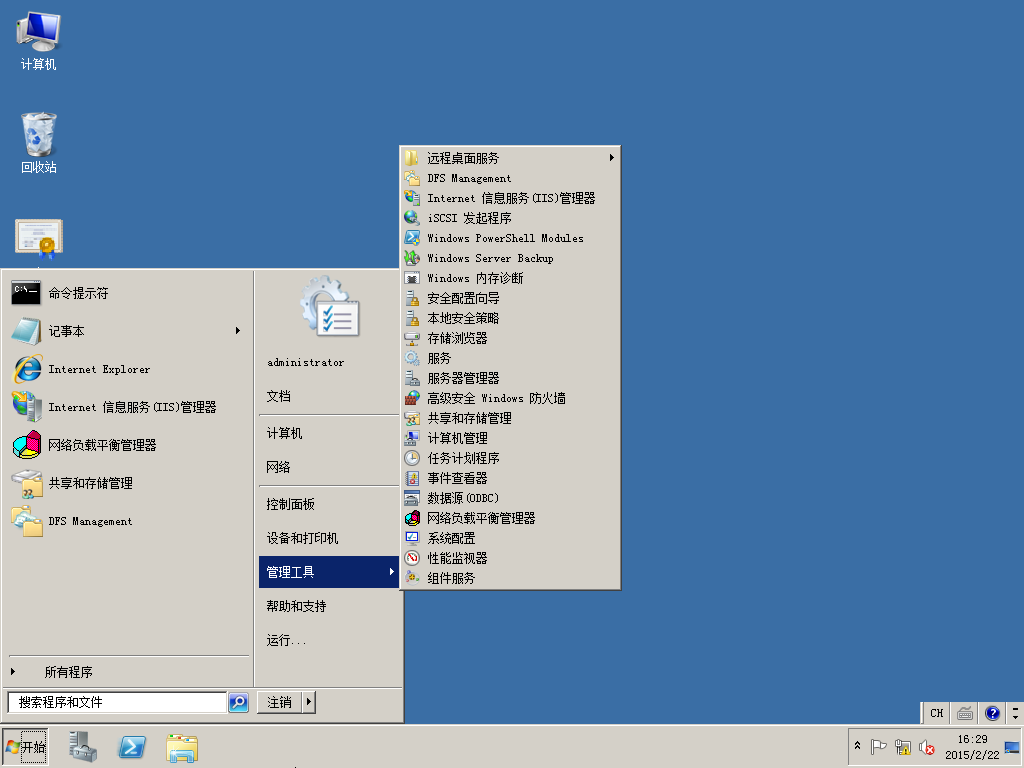Open 数据源(ODBC) entry

(509, 498)
